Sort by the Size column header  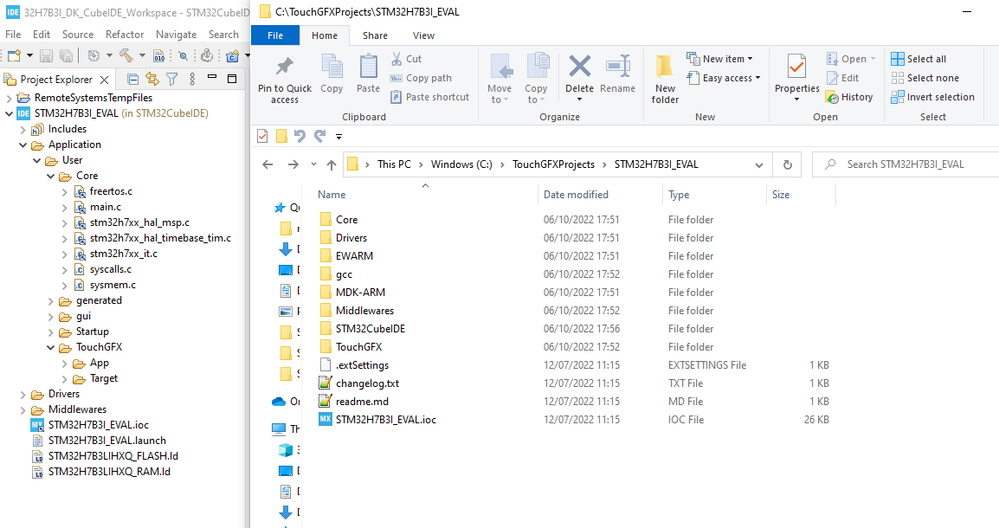(781, 195)
